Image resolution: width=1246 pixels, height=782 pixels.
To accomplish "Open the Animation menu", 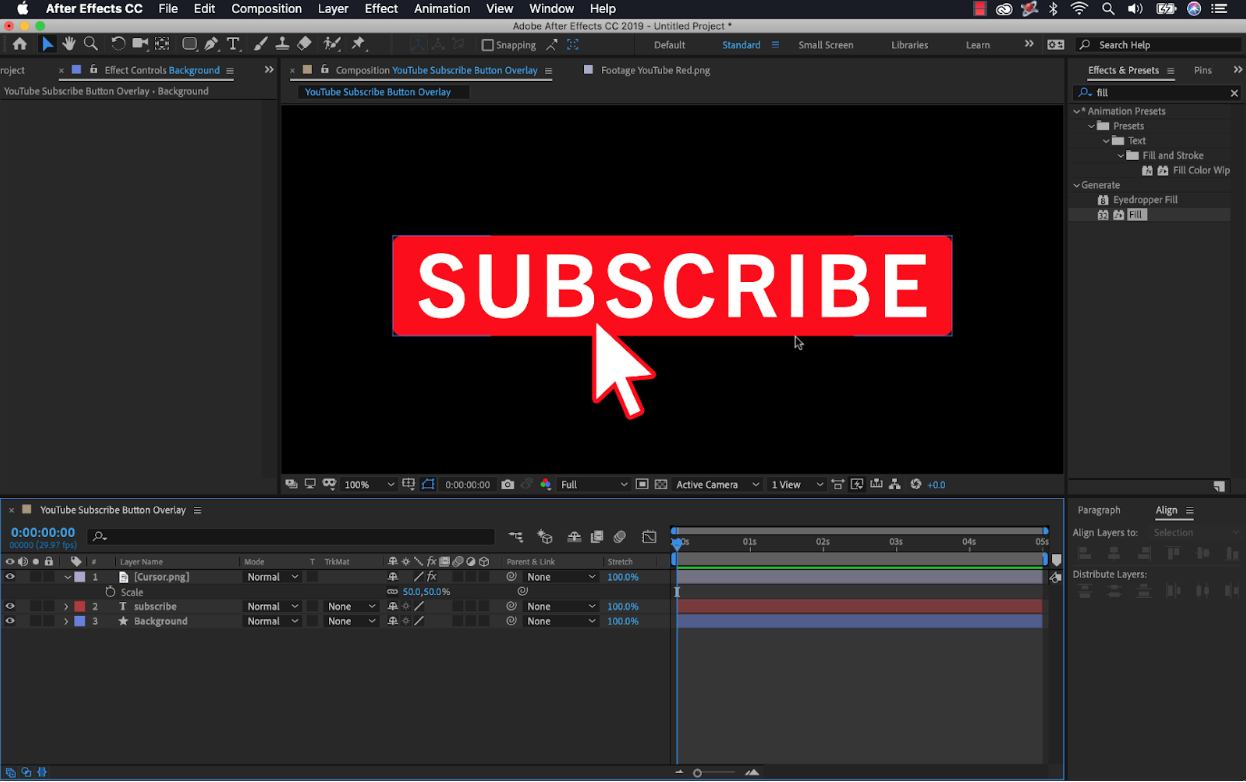I will tap(441, 9).
